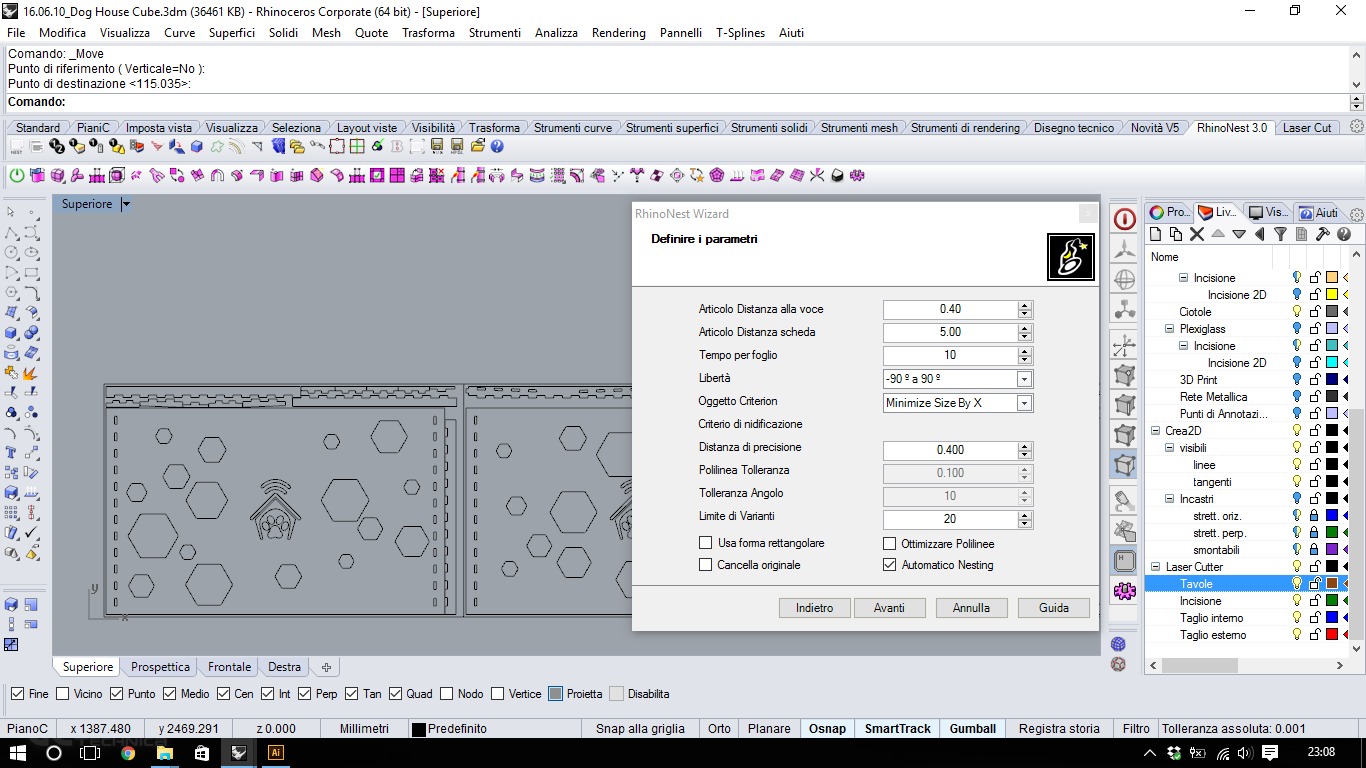
Task: Move layer up with the up triangle icon
Action: (1218, 234)
